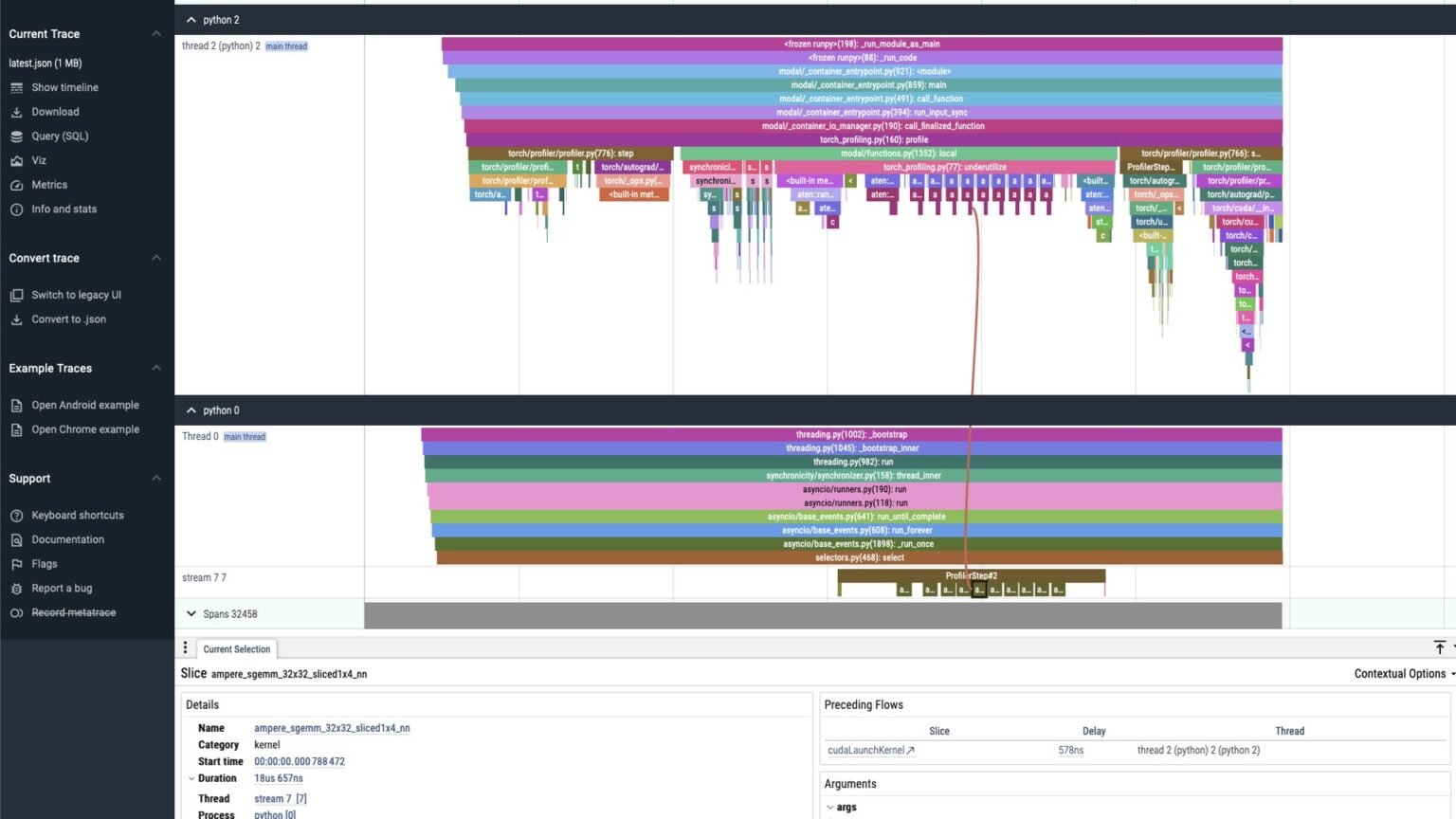Select Switch to legacy UI
Image resolution: width=1456 pixels, height=819 pixels.
(x=76, y=295)
